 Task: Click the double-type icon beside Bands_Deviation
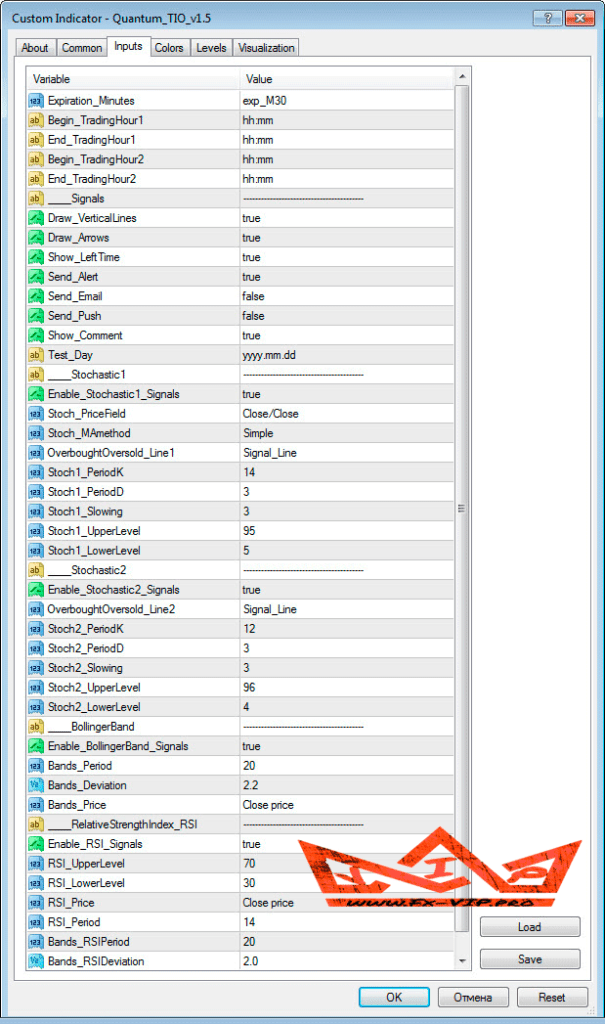pyautogui.click(x=35, y=786)
